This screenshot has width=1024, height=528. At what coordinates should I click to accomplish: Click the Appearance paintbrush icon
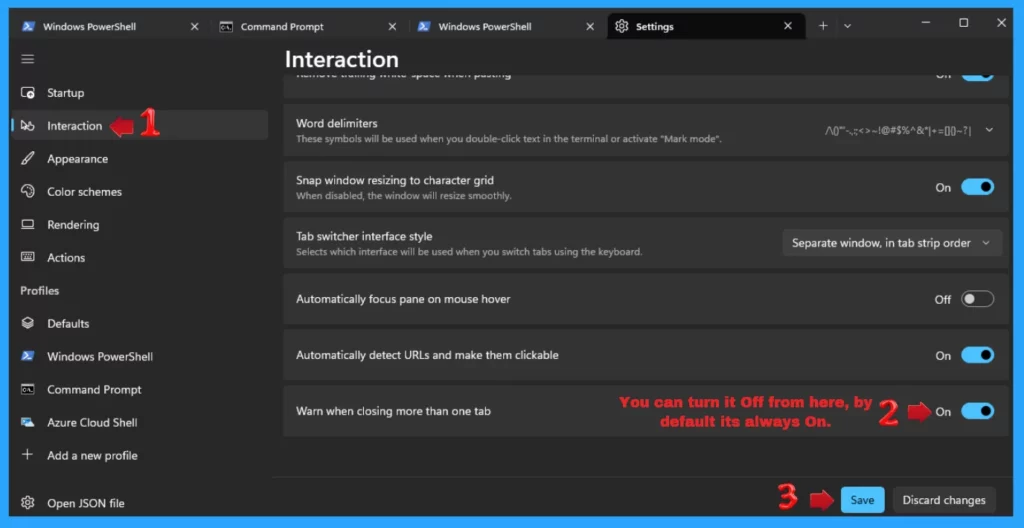pos(27,159)
